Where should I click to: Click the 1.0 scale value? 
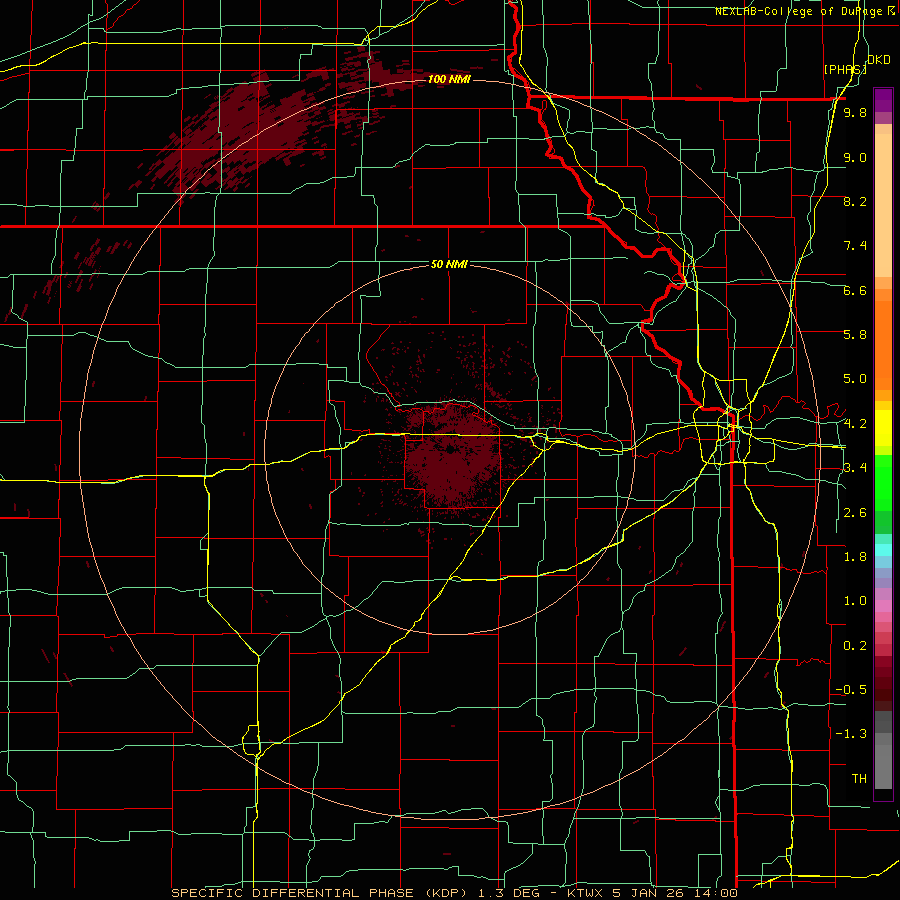(x=855, y=601)
